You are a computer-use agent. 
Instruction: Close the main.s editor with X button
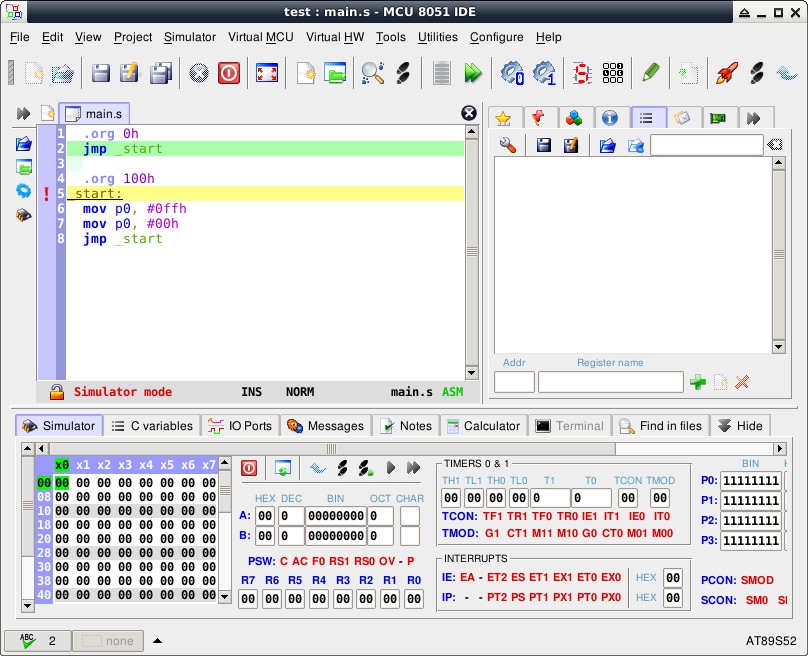tap(468, 114)
